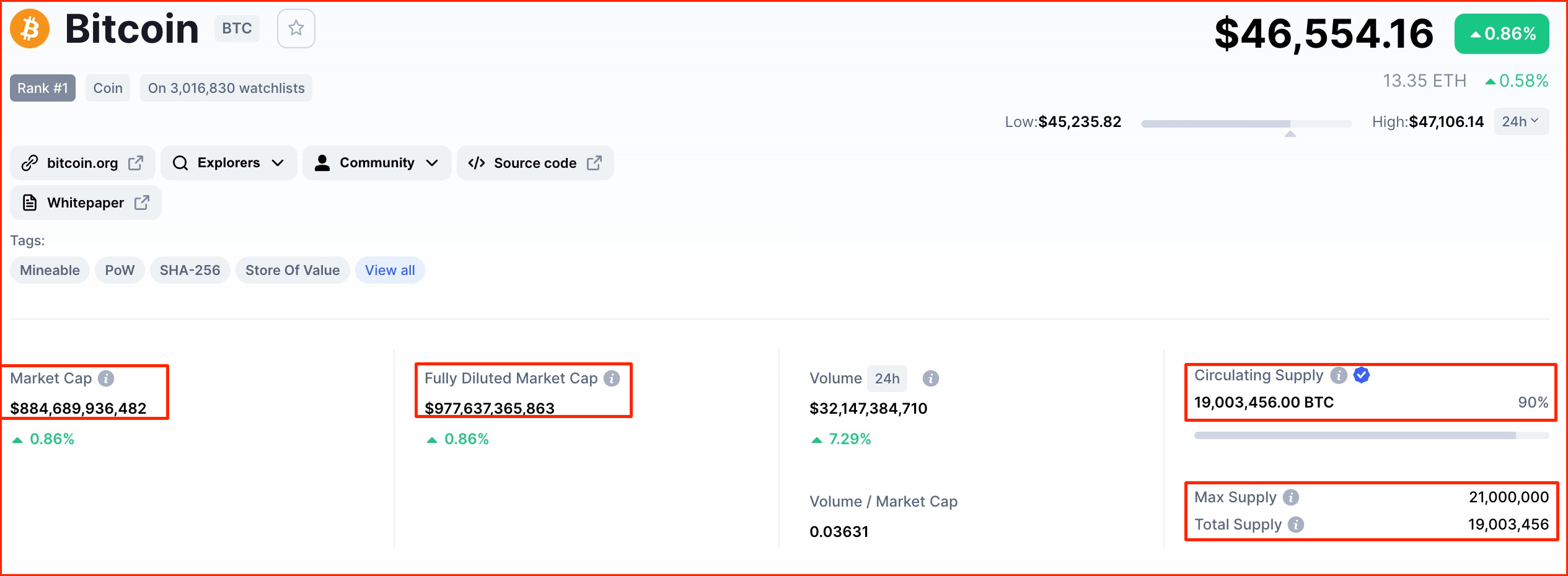Click the orange Bitcoin logo icon

(x=30, y=28)
